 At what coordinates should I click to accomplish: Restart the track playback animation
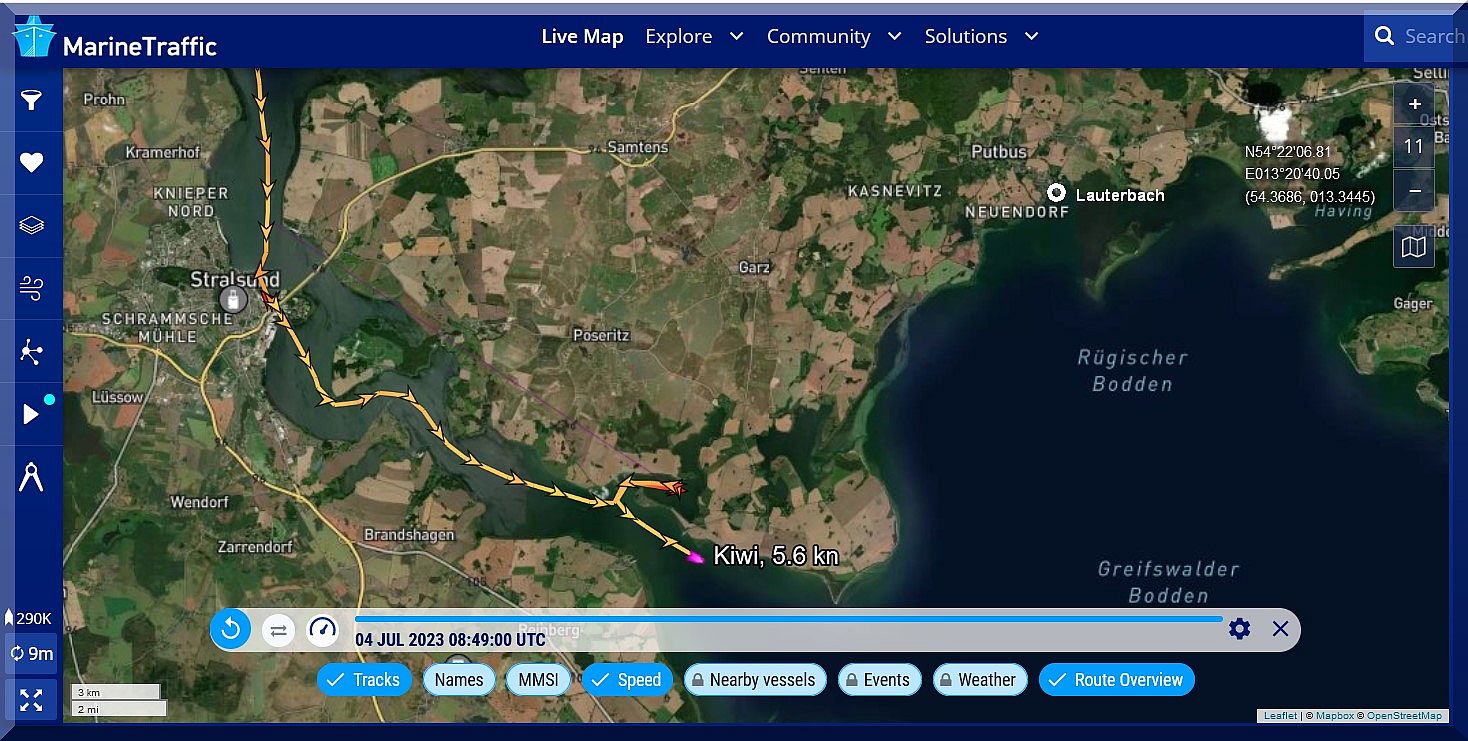231,629
